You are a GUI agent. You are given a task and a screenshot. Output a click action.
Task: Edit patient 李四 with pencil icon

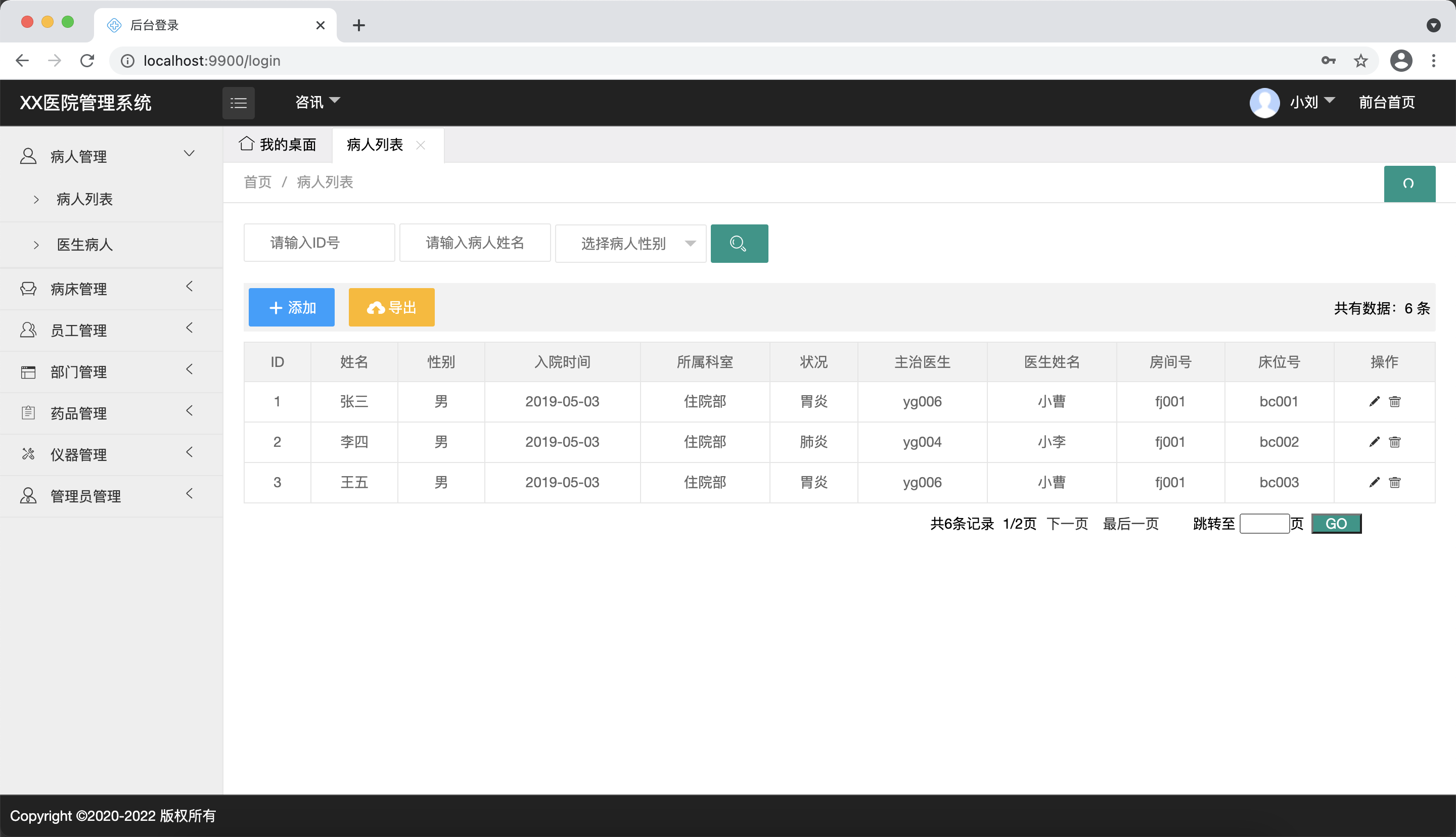1374,441
